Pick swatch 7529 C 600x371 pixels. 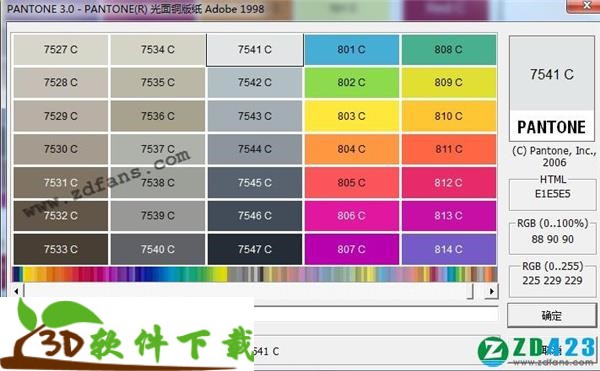pyautogui.click(x=60, y=116)
